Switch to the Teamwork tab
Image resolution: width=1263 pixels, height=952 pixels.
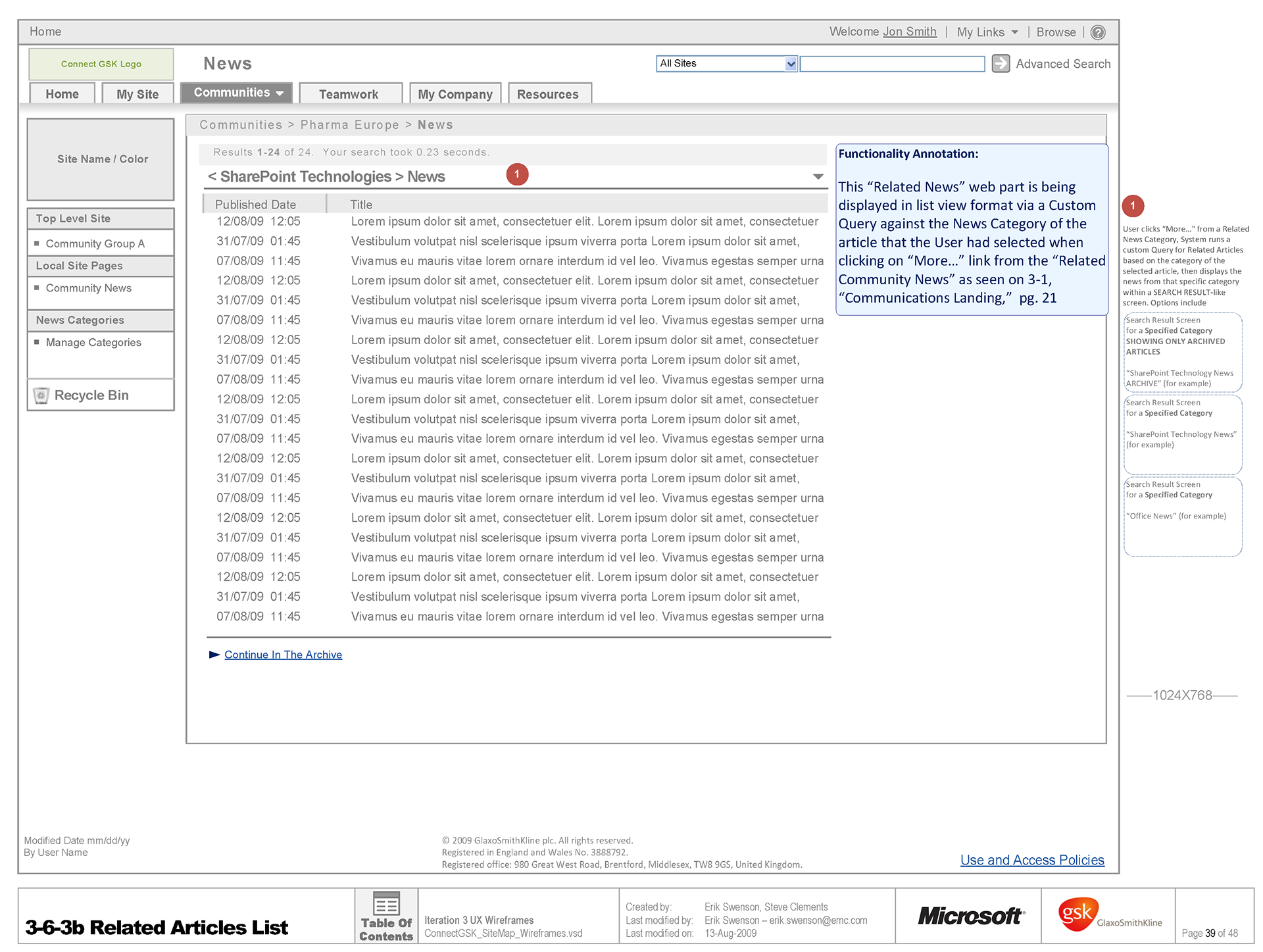tap(349, 94)
